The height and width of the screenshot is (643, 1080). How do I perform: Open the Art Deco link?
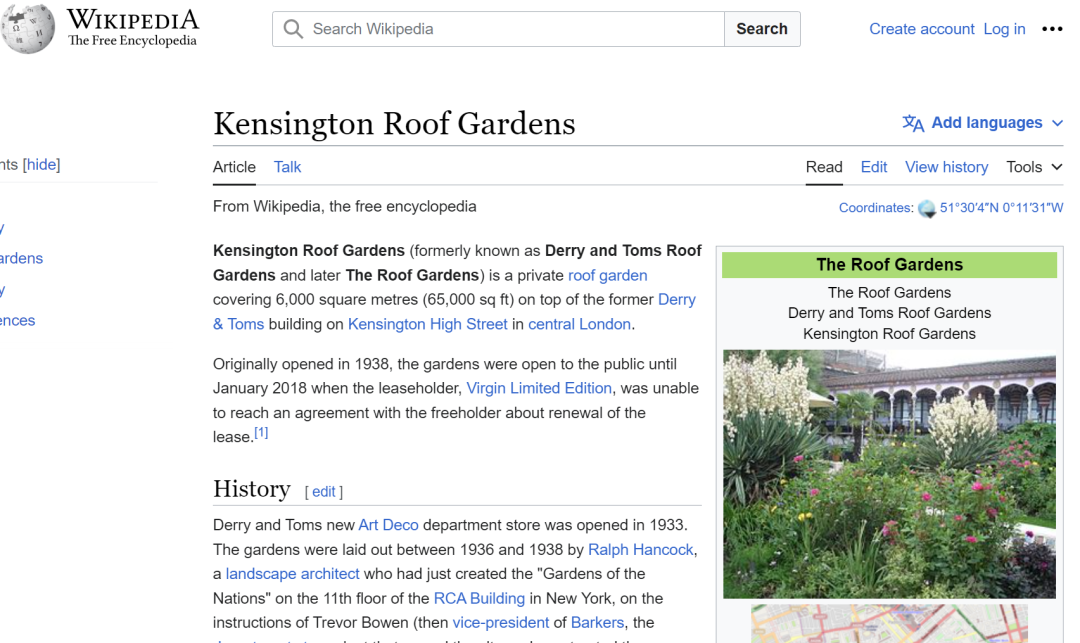point(388,525)
